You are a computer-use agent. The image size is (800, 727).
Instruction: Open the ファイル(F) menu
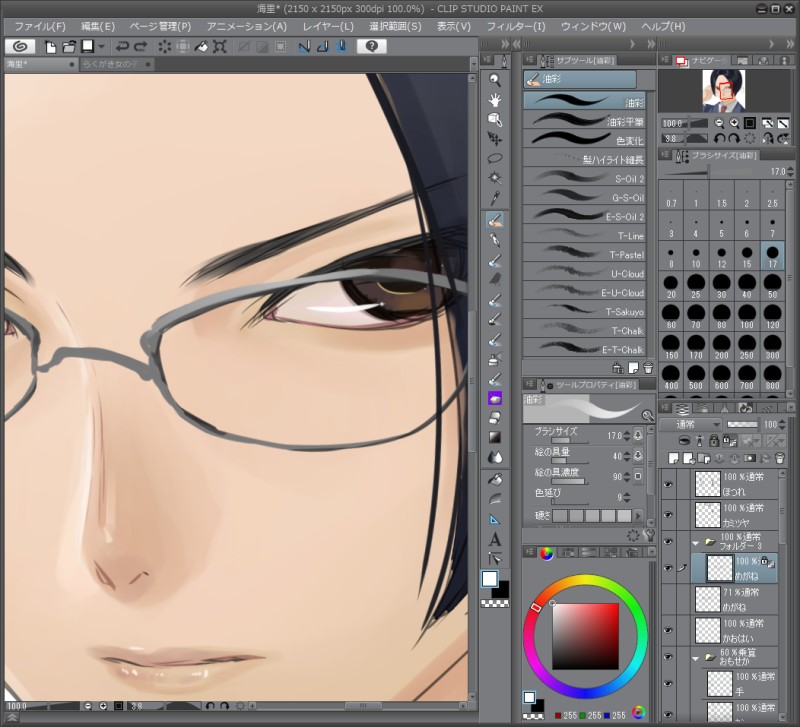tap(40, 27)
